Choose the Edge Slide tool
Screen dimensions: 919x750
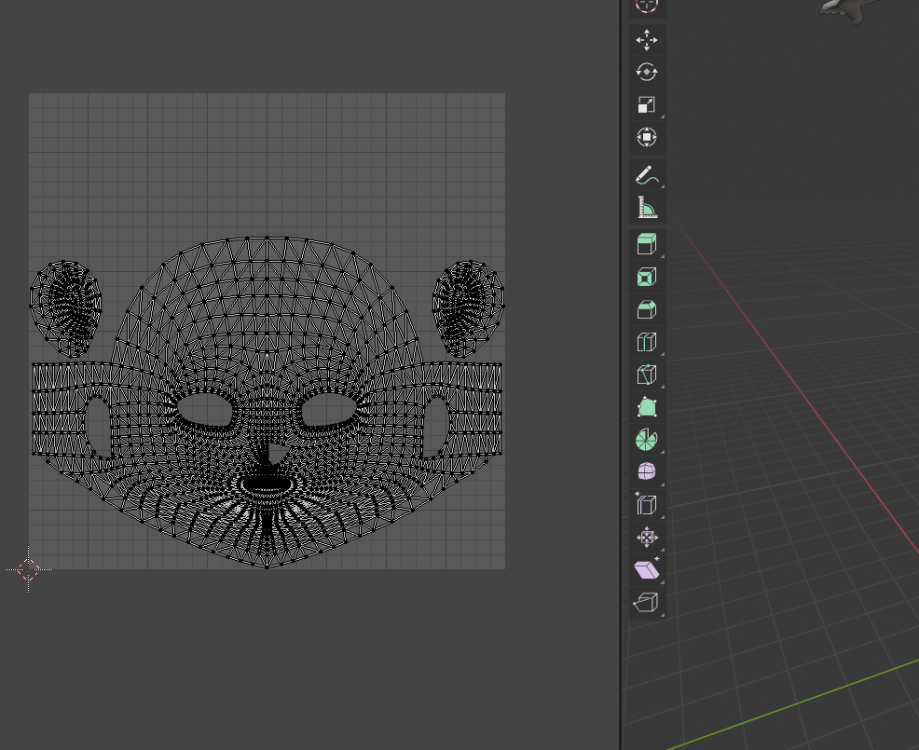[647, 504]
